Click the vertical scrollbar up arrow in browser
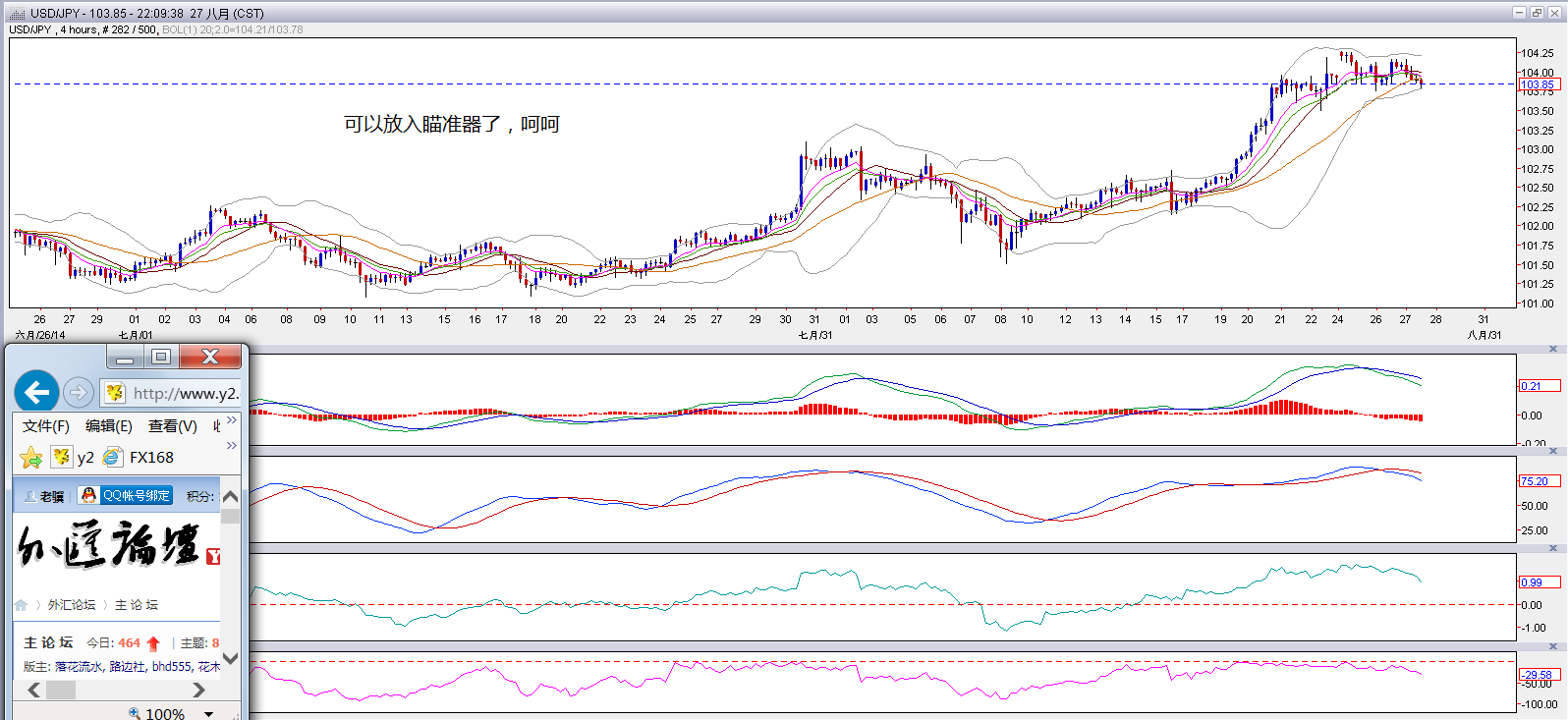This screenshot has height=720, width=1568. point(231,496)
